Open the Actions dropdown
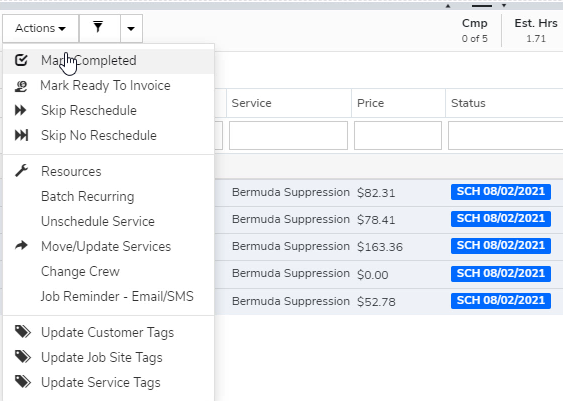The width and height of the screenshot is (563, 401). [x=41, y=28]
